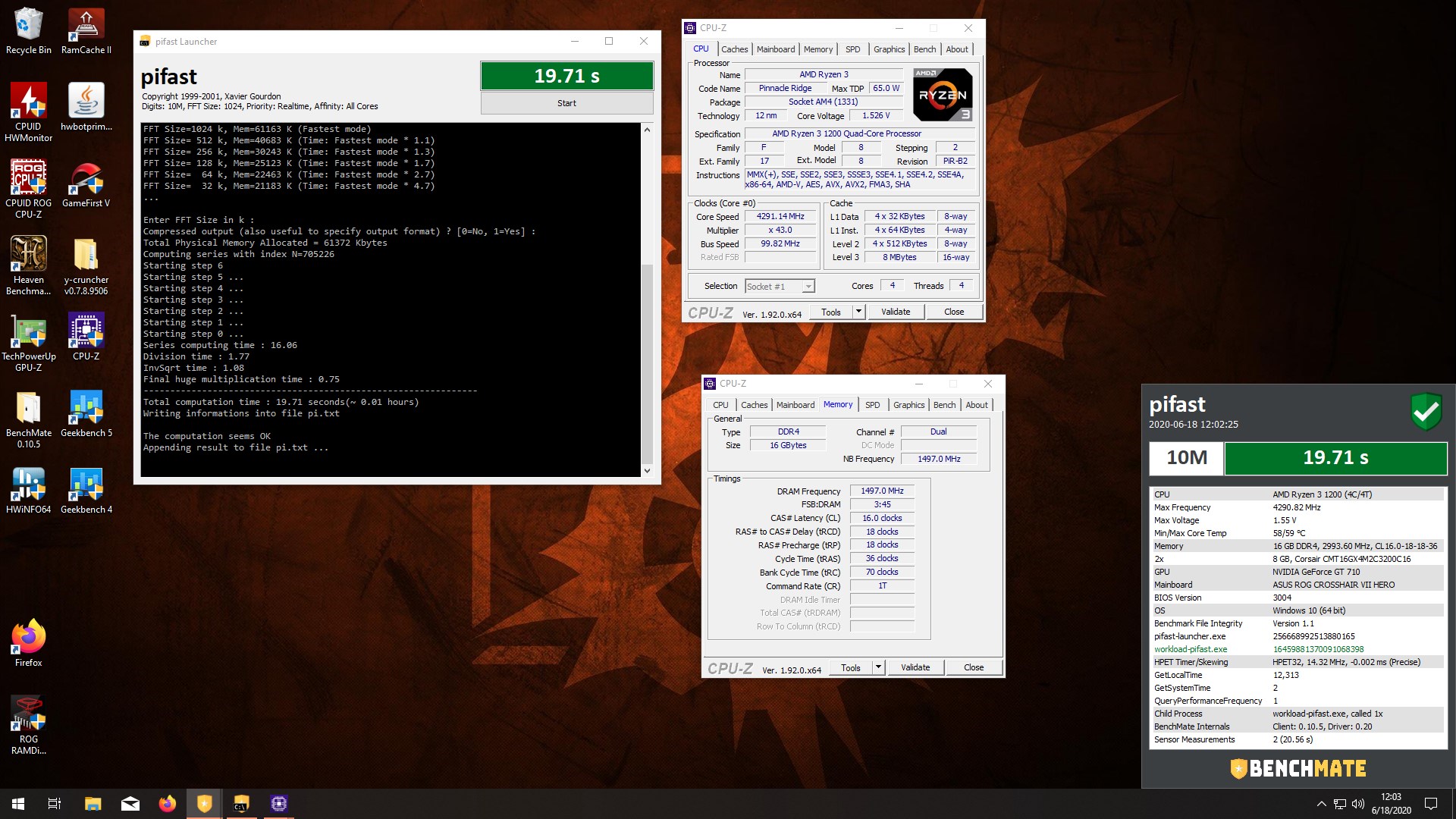Click Validate in top CPU-Z window

click(x=896, y=312)
